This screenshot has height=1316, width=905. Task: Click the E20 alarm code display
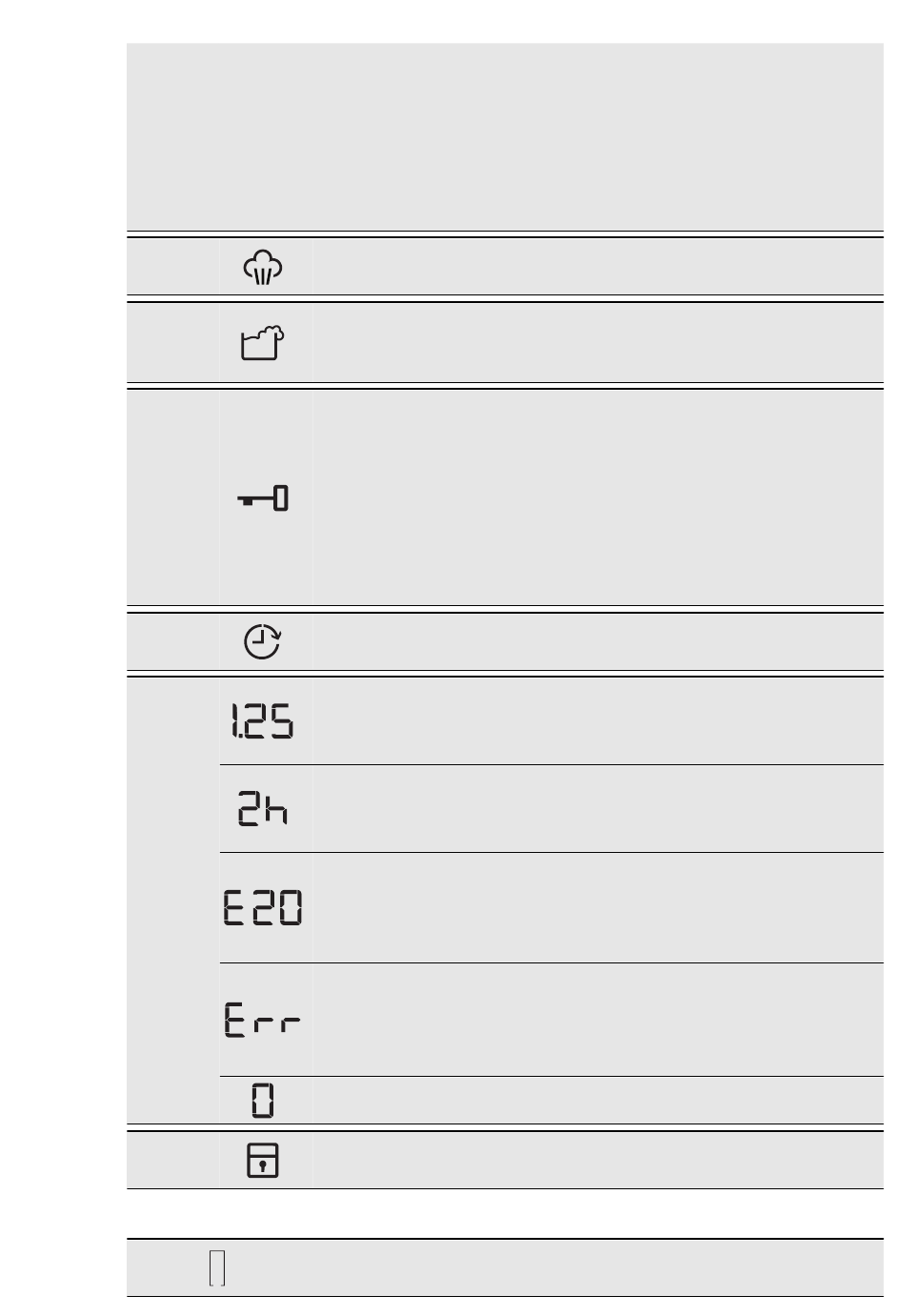click(x=263, y=907)
